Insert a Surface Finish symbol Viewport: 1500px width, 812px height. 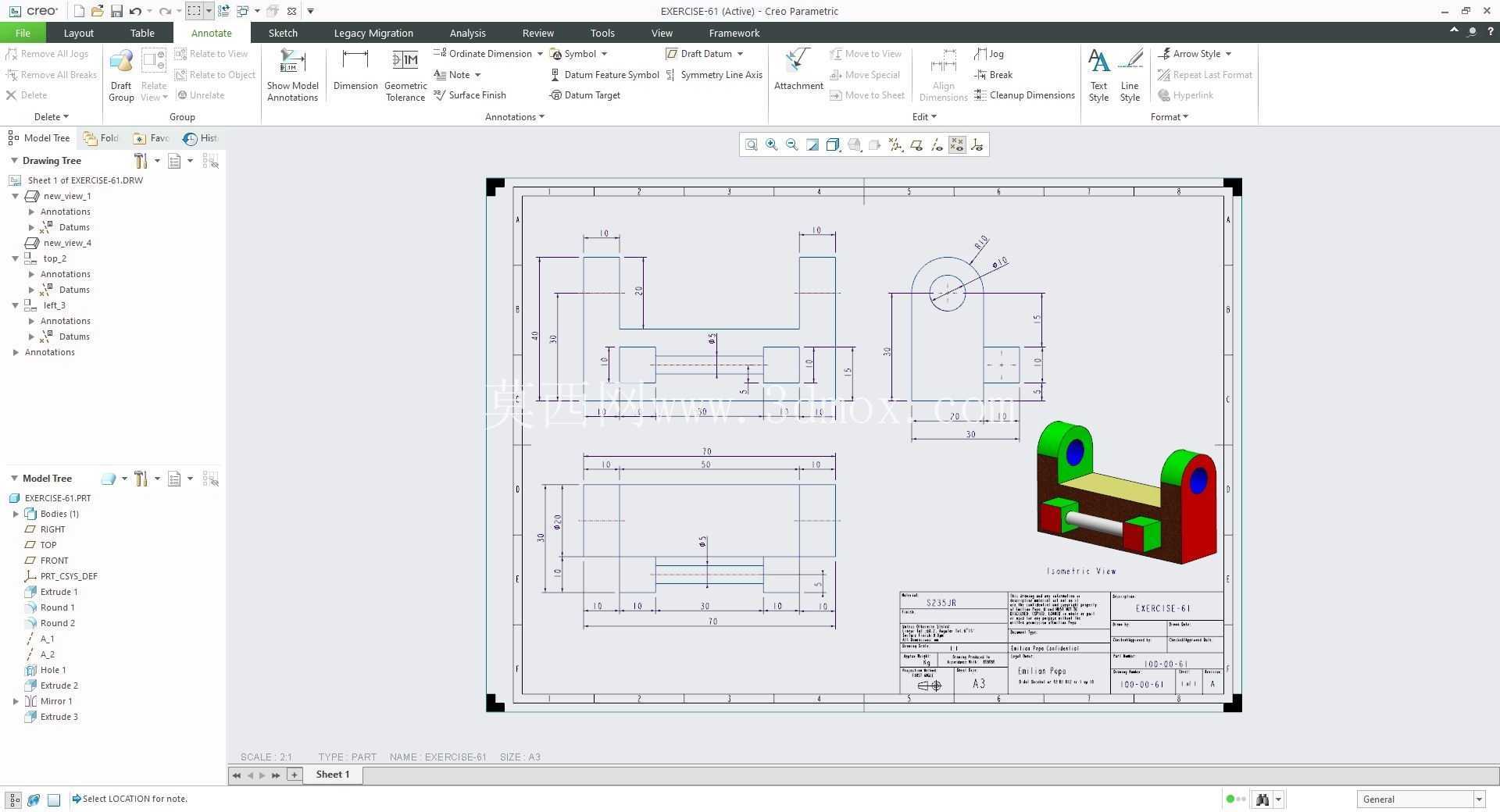pyautogui.click(x=470, y=95)
